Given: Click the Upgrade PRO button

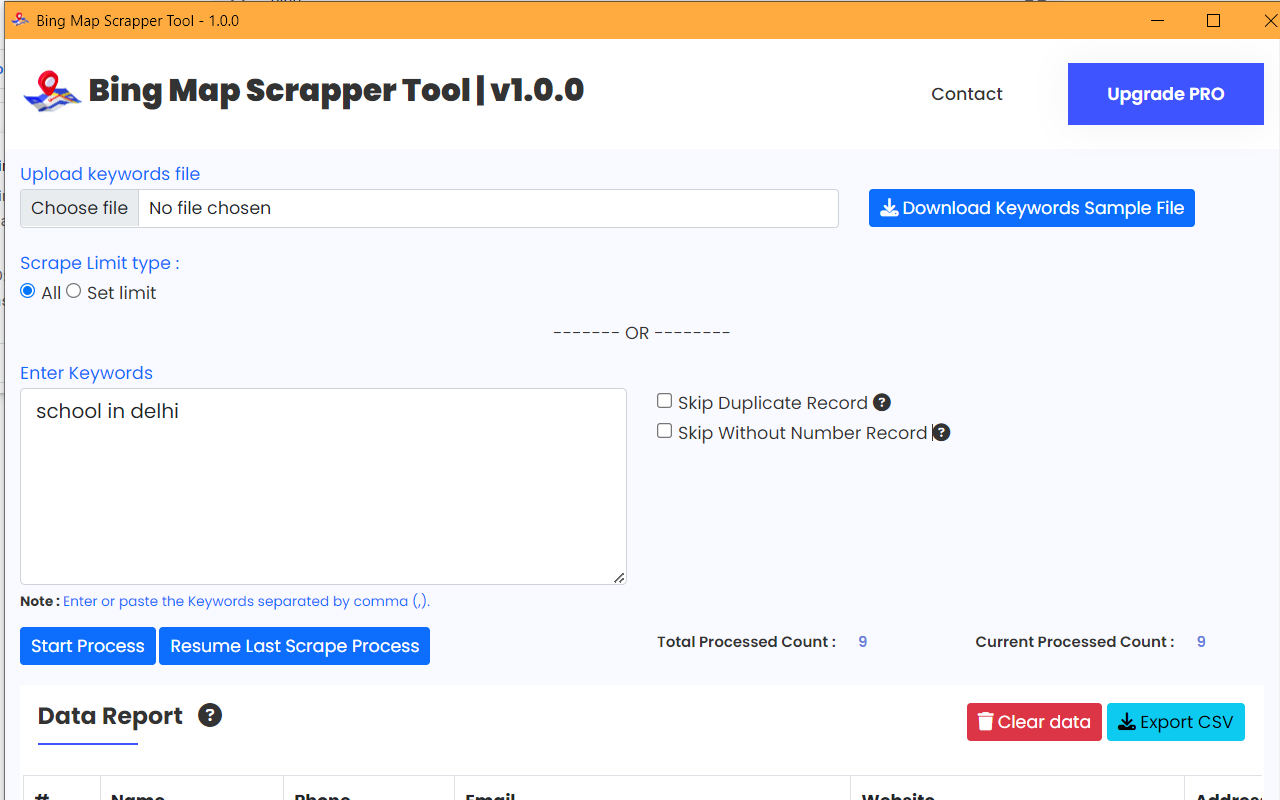Looking at the screenshot, I should tap(1165, 93).
